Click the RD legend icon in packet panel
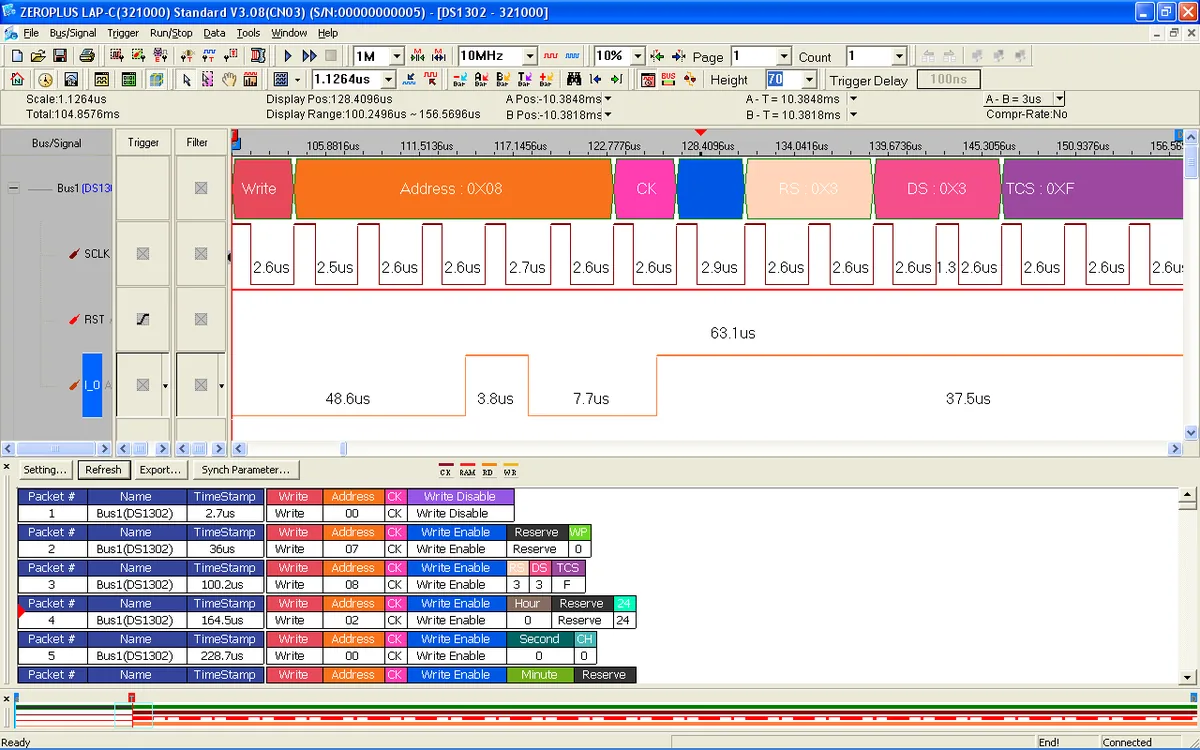 489,470
